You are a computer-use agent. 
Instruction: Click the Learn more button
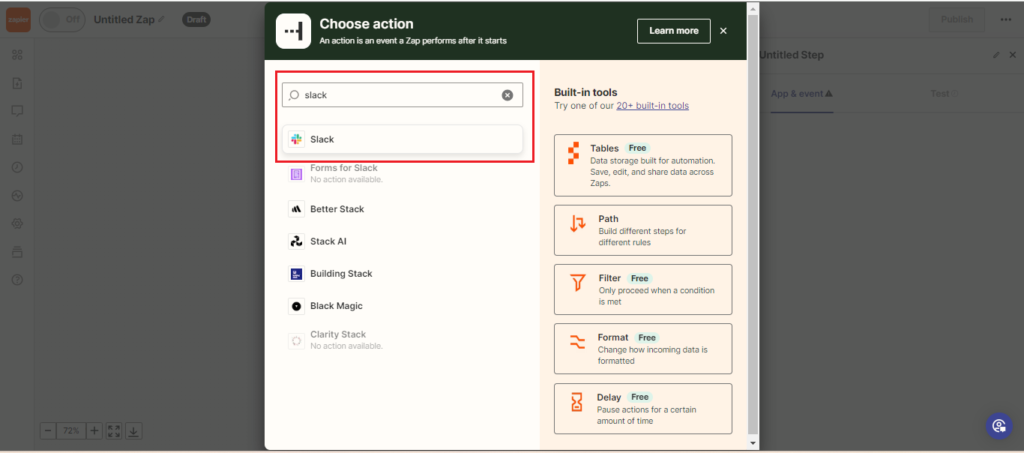(x=673, y=31)
